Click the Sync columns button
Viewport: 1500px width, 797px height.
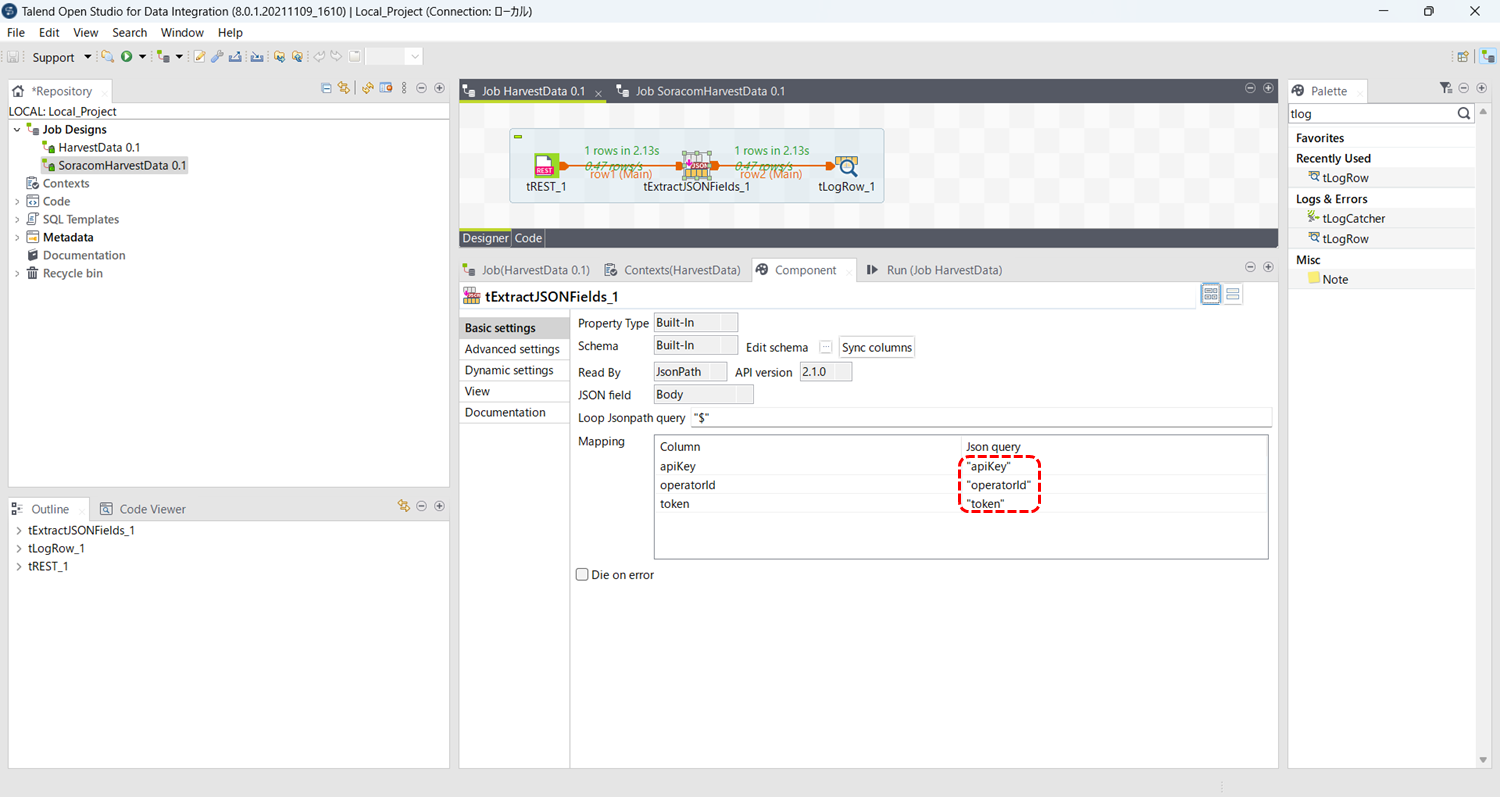coord(877,347)
